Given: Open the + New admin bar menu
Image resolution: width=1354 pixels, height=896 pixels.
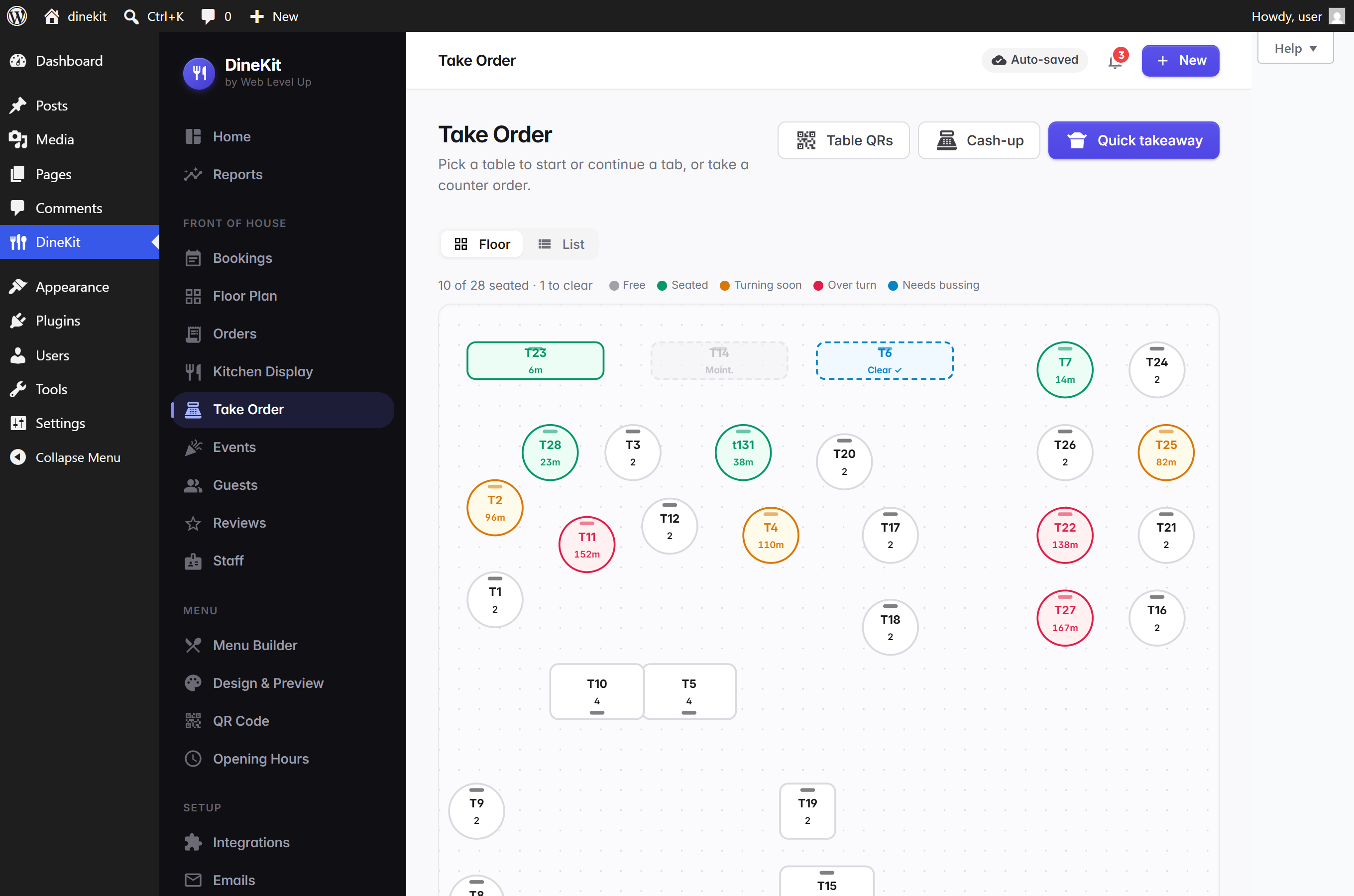Looking at the screenshot, I should tap(274, 16).
